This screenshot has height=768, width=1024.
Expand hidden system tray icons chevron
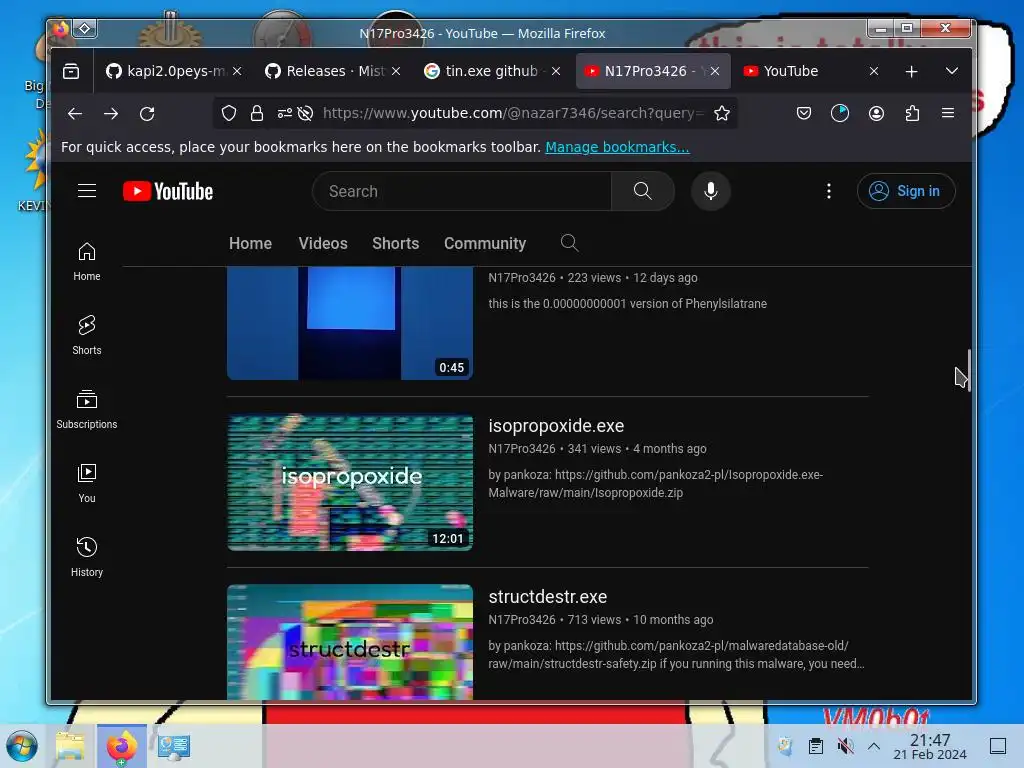point(874,746)
